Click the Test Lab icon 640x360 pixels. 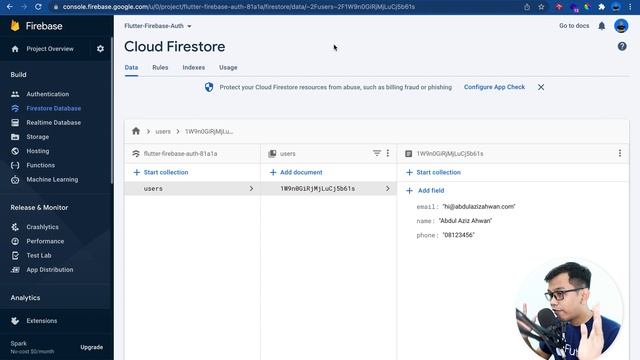[15, 256]
